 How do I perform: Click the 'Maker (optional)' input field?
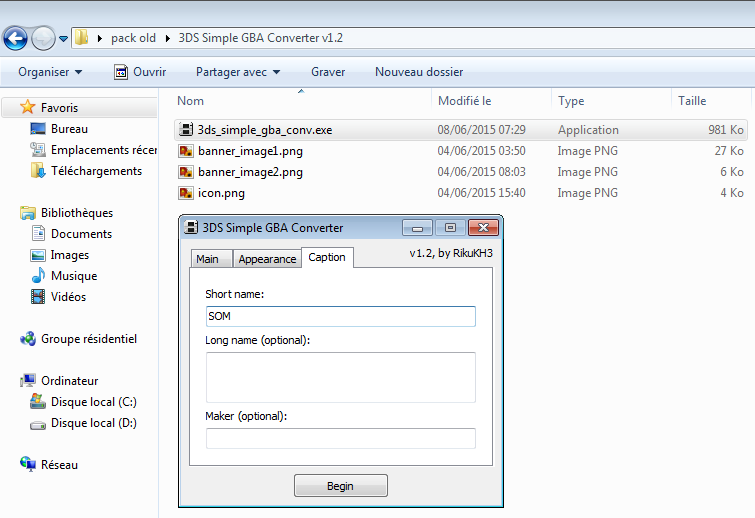[341, 439]
